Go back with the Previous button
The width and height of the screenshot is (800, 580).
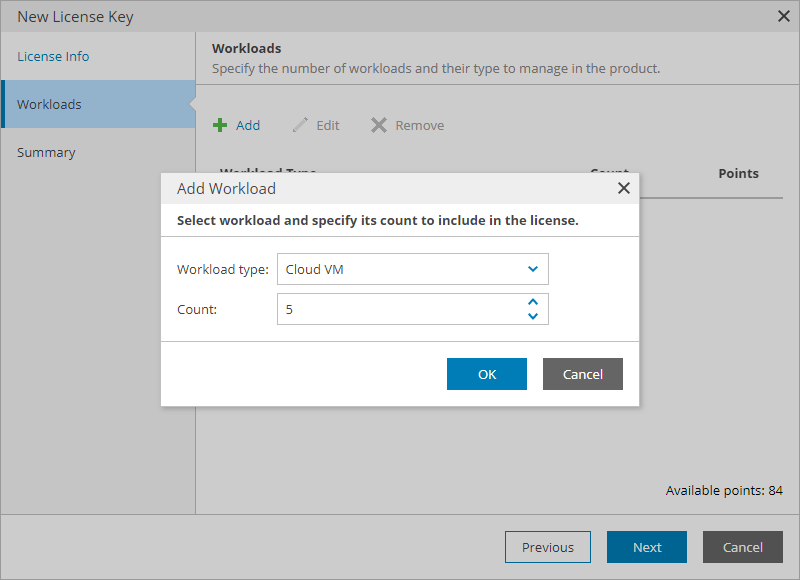point(548,547)
